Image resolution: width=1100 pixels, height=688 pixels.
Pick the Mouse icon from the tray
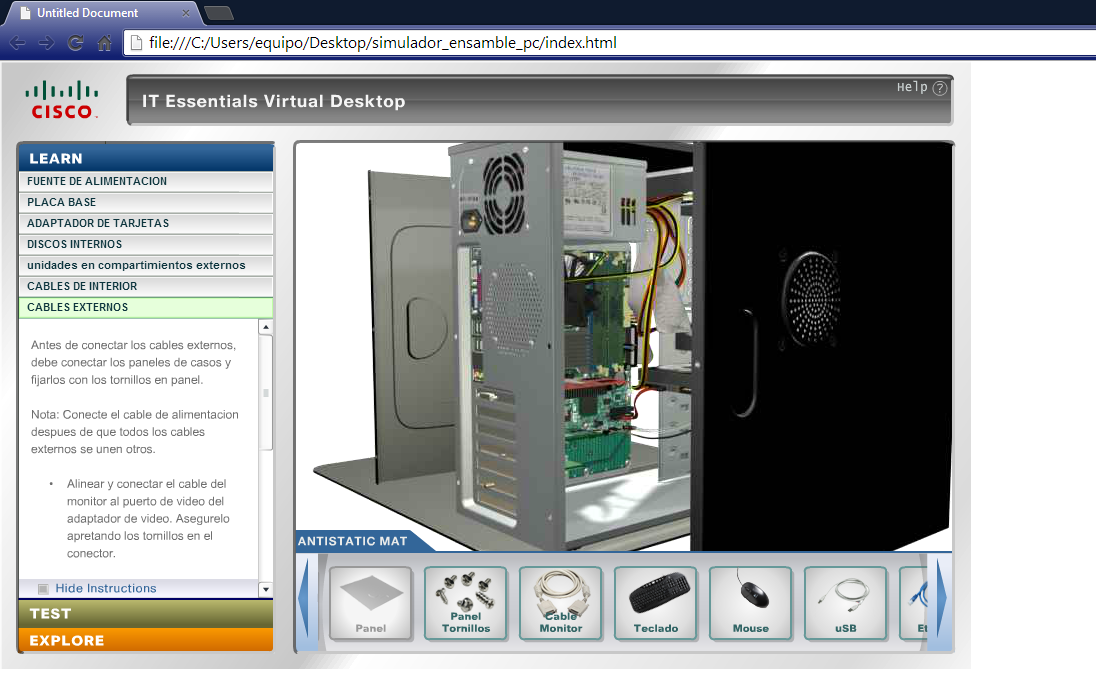750,602
